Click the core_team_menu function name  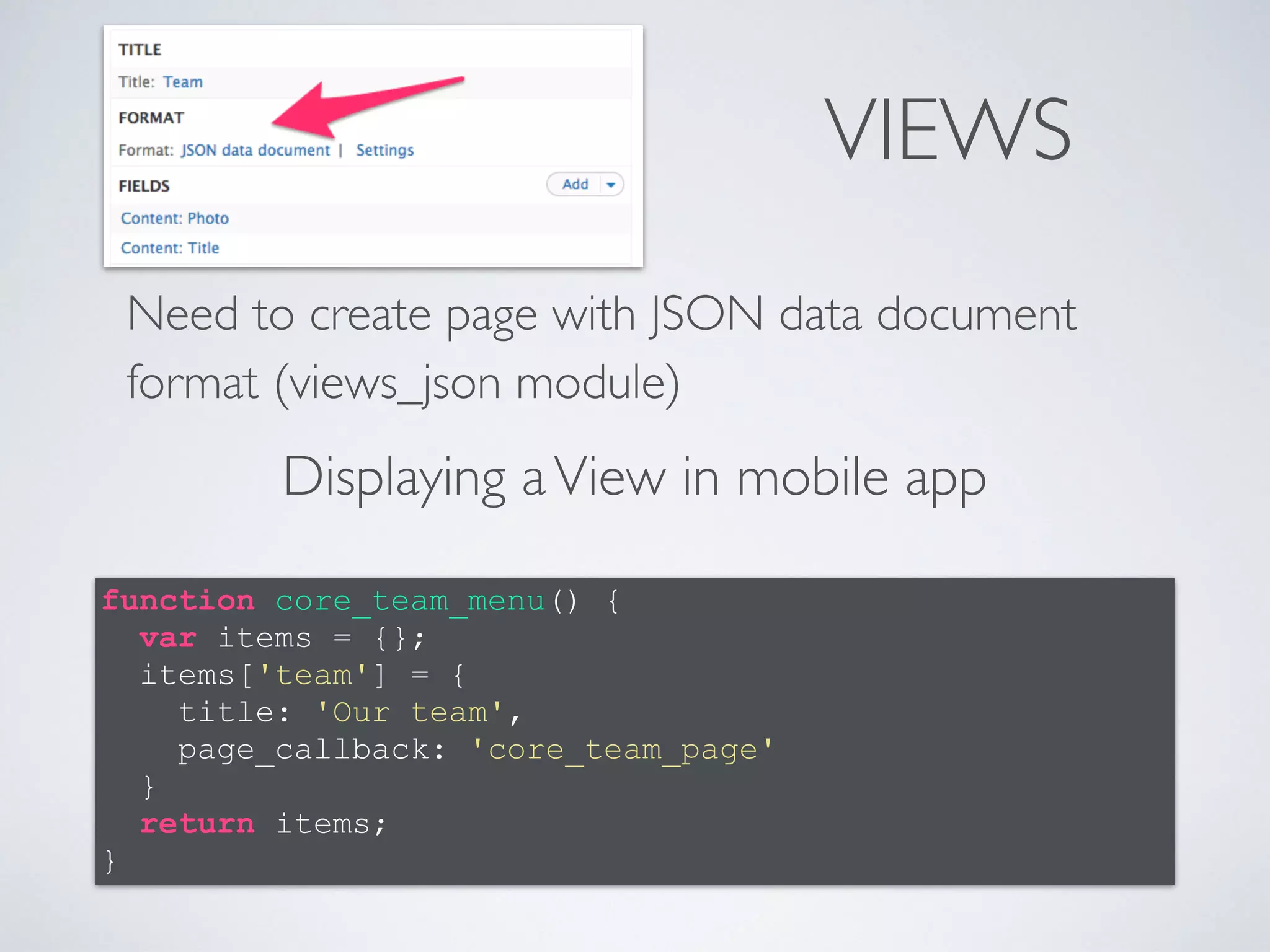tap(410, 601)
